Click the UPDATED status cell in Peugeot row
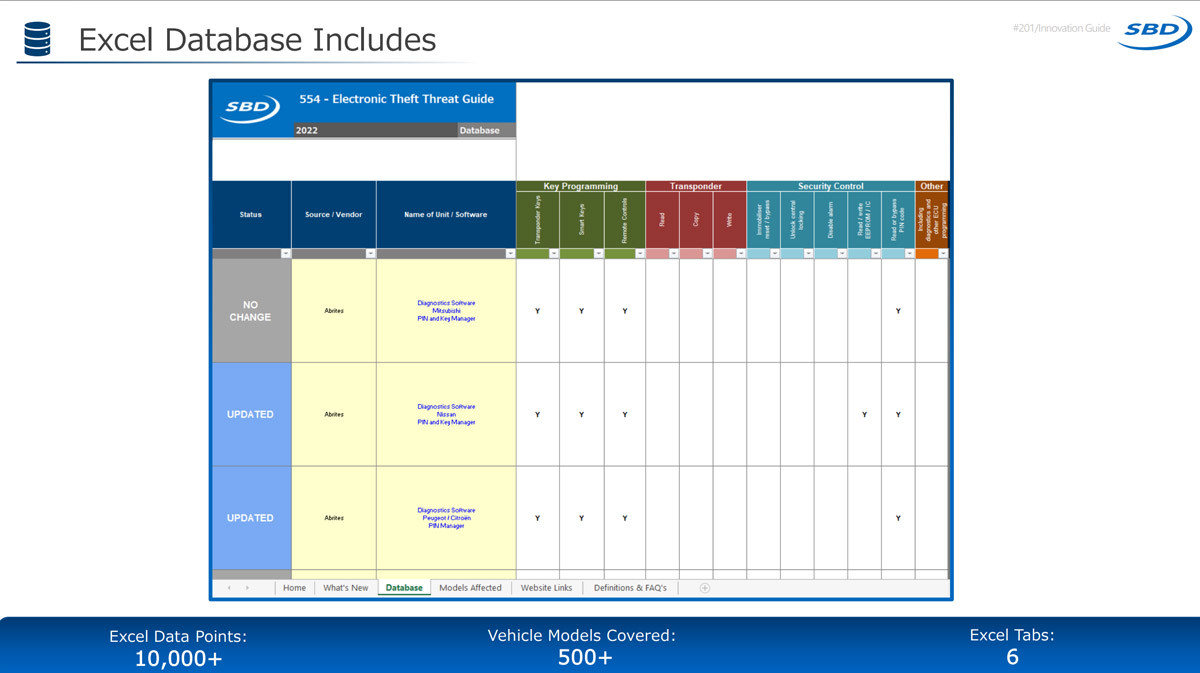The image size is (1200, 673). (250, 518)
